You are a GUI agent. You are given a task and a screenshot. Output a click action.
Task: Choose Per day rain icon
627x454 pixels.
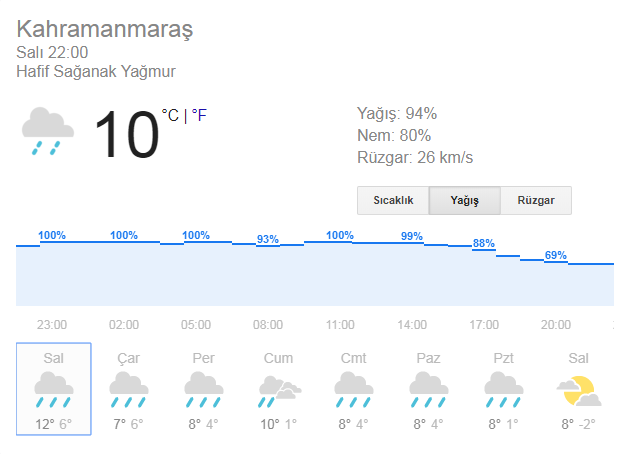pos(204,390)
